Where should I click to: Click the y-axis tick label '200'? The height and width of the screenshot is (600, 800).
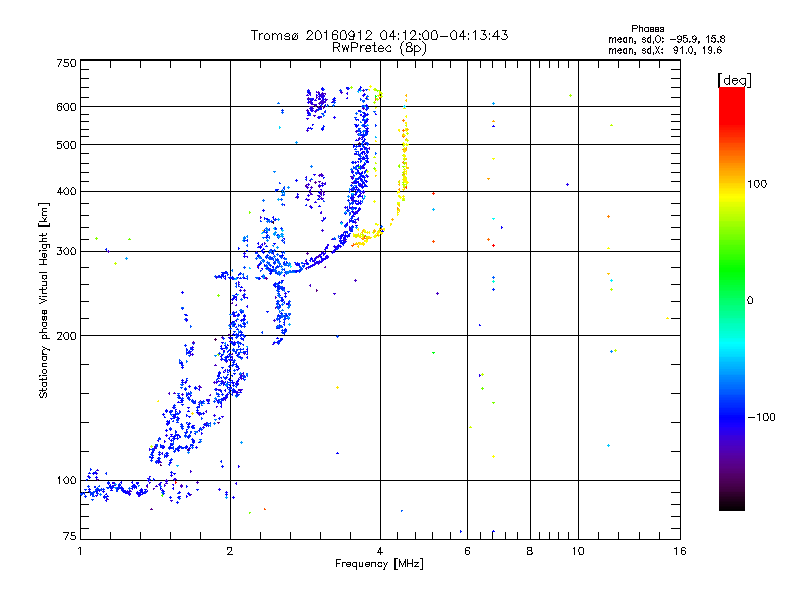(66, 336)
